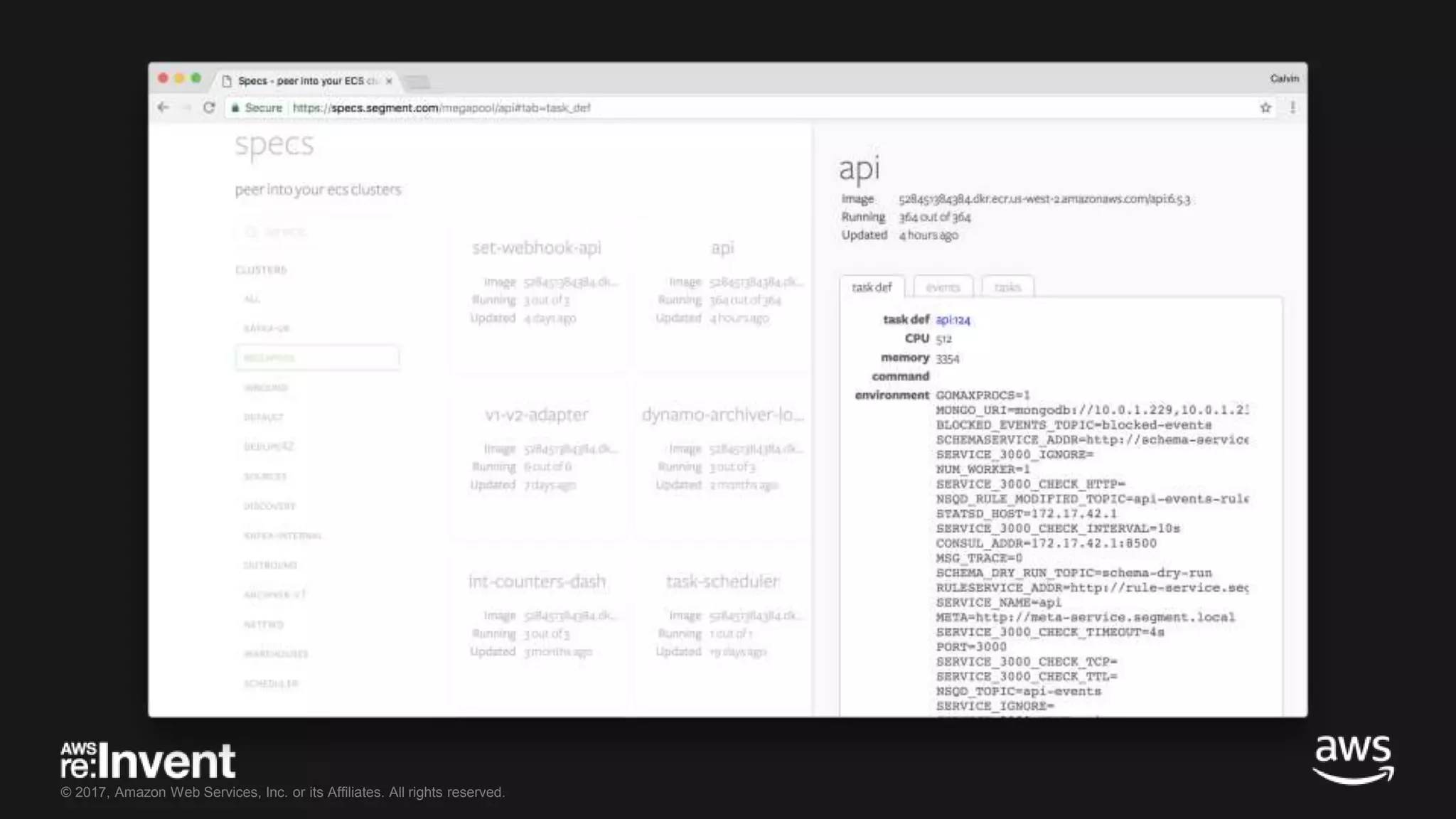Image resolution: width=1456 pixels, height=819 pixels.
Task: Open the task-scheduler service card
Action: click(x=722, y=582)
